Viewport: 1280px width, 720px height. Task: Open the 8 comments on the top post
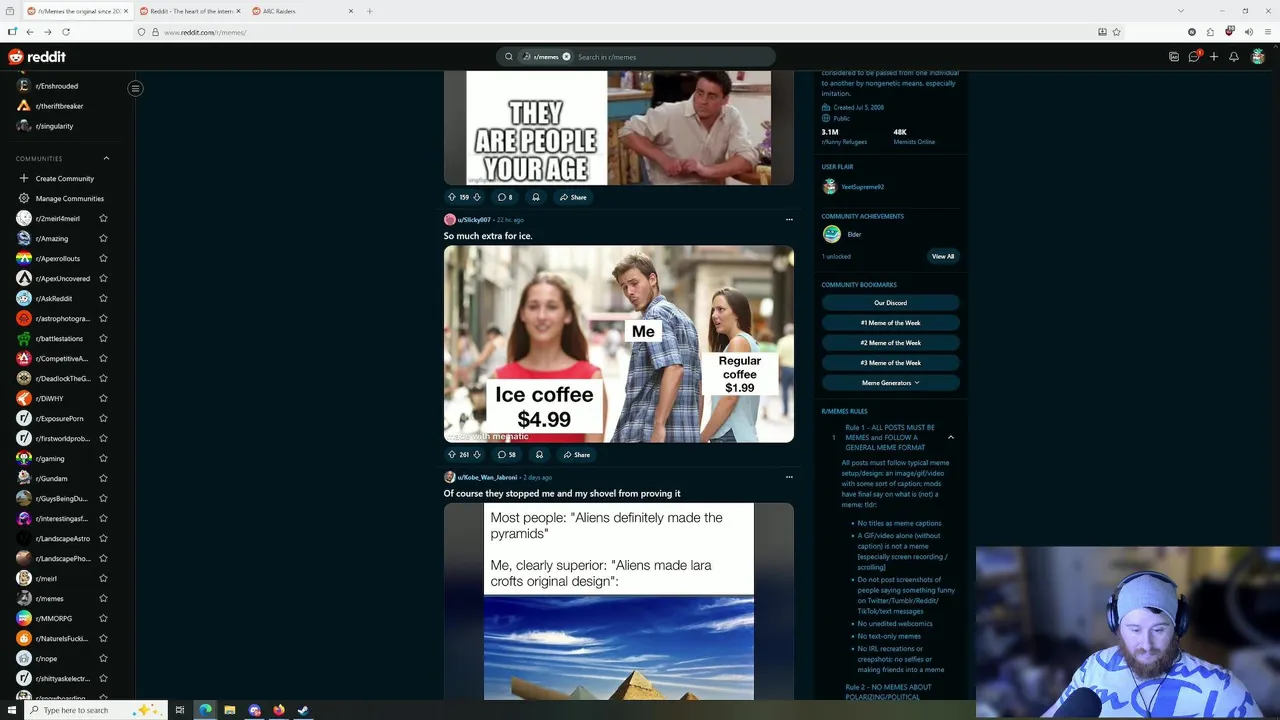[x=505, y=197]
